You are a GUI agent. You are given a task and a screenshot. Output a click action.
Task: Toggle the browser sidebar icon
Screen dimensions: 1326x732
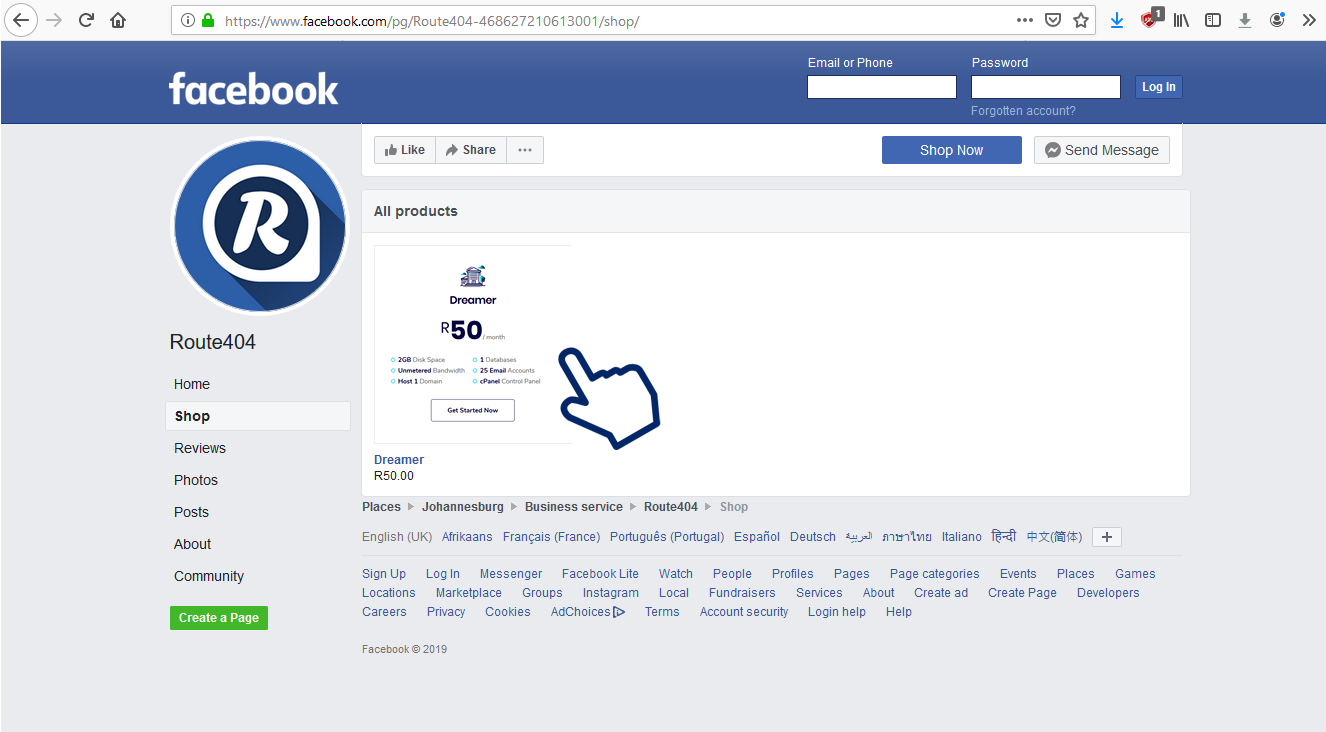1213,20
